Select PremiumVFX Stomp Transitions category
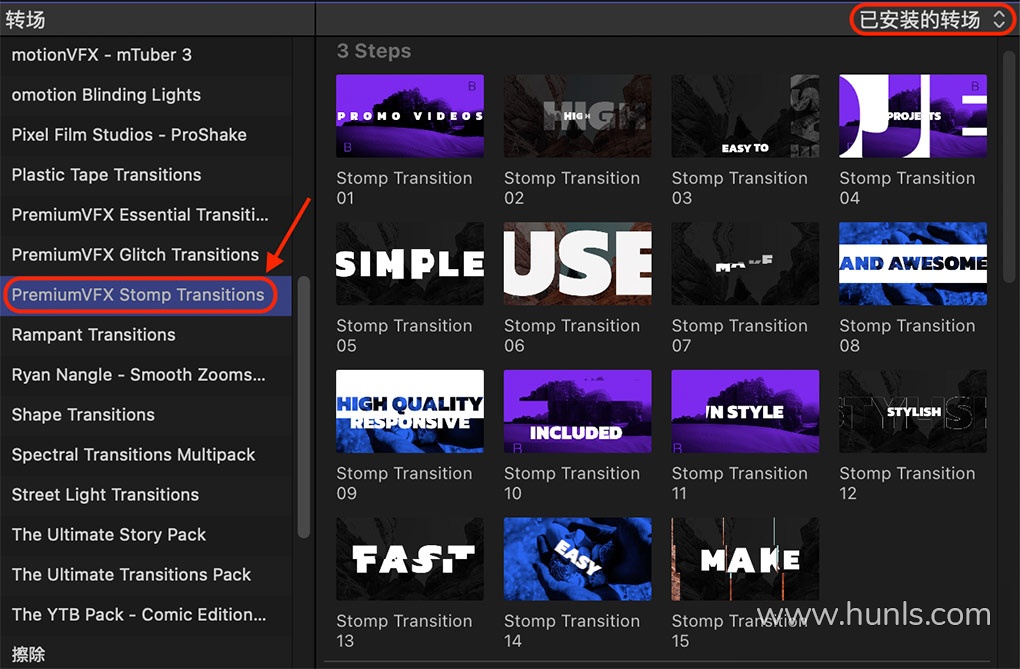 coord(138,295)
